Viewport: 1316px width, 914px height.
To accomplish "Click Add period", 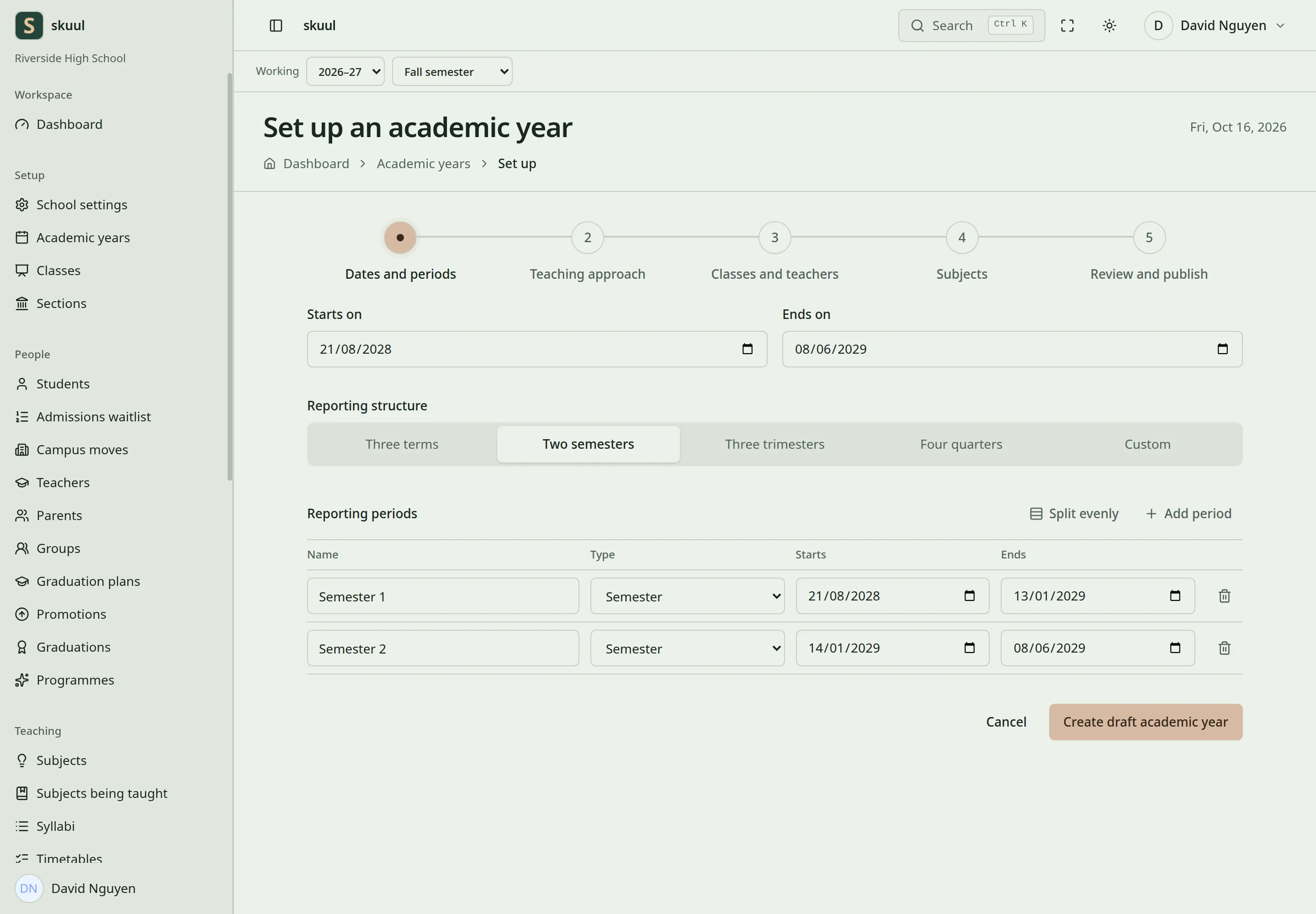I will click(1189, 514).
